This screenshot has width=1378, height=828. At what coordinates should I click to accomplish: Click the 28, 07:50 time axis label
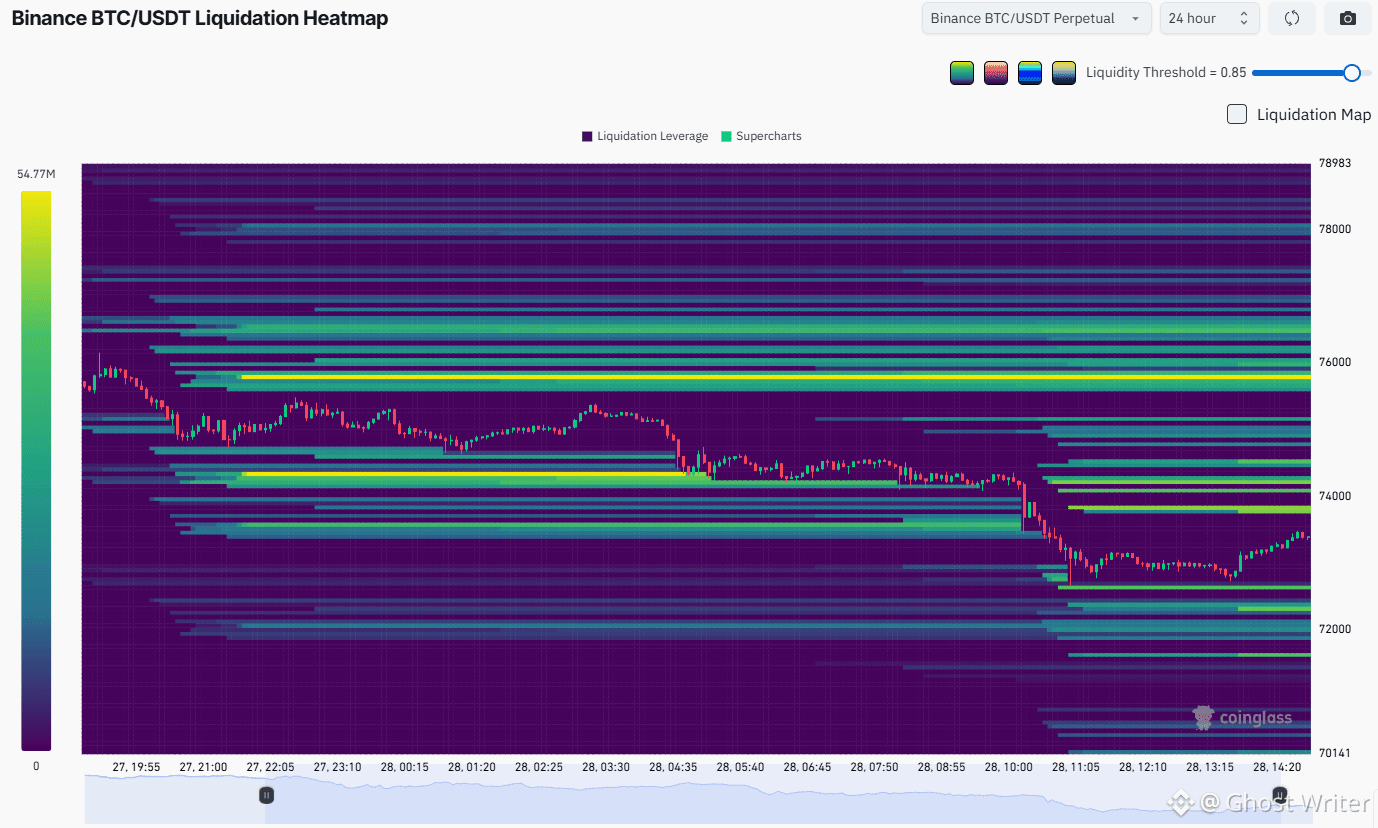coord(874,767)
